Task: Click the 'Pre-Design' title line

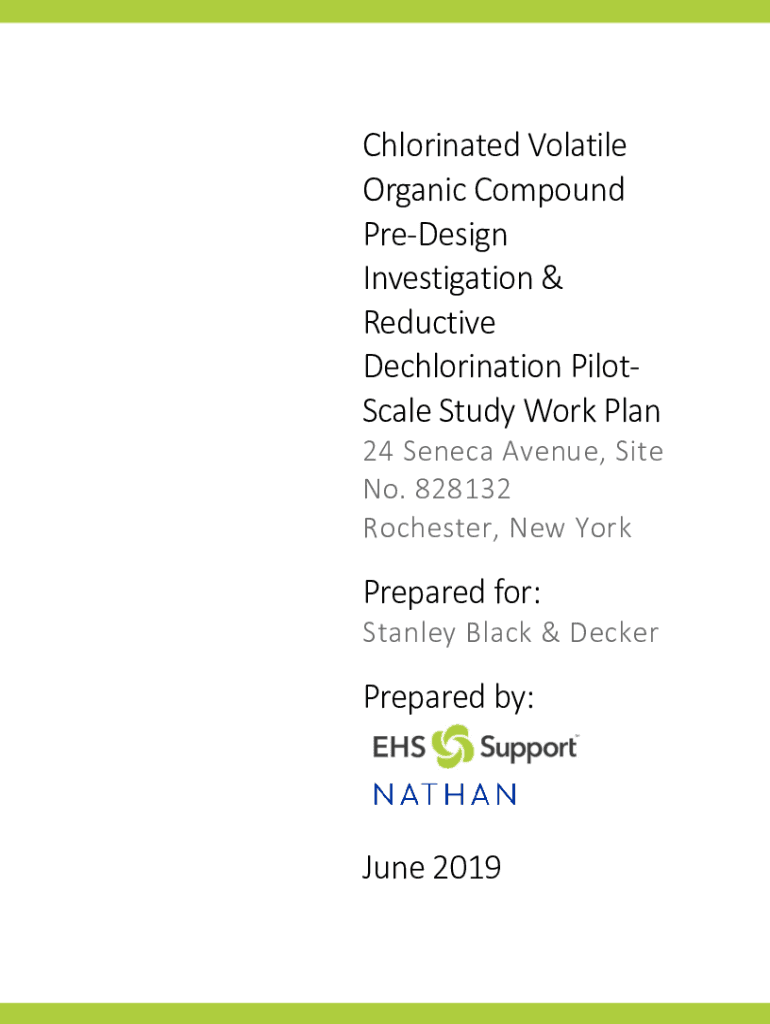Action: pos(435,235)
